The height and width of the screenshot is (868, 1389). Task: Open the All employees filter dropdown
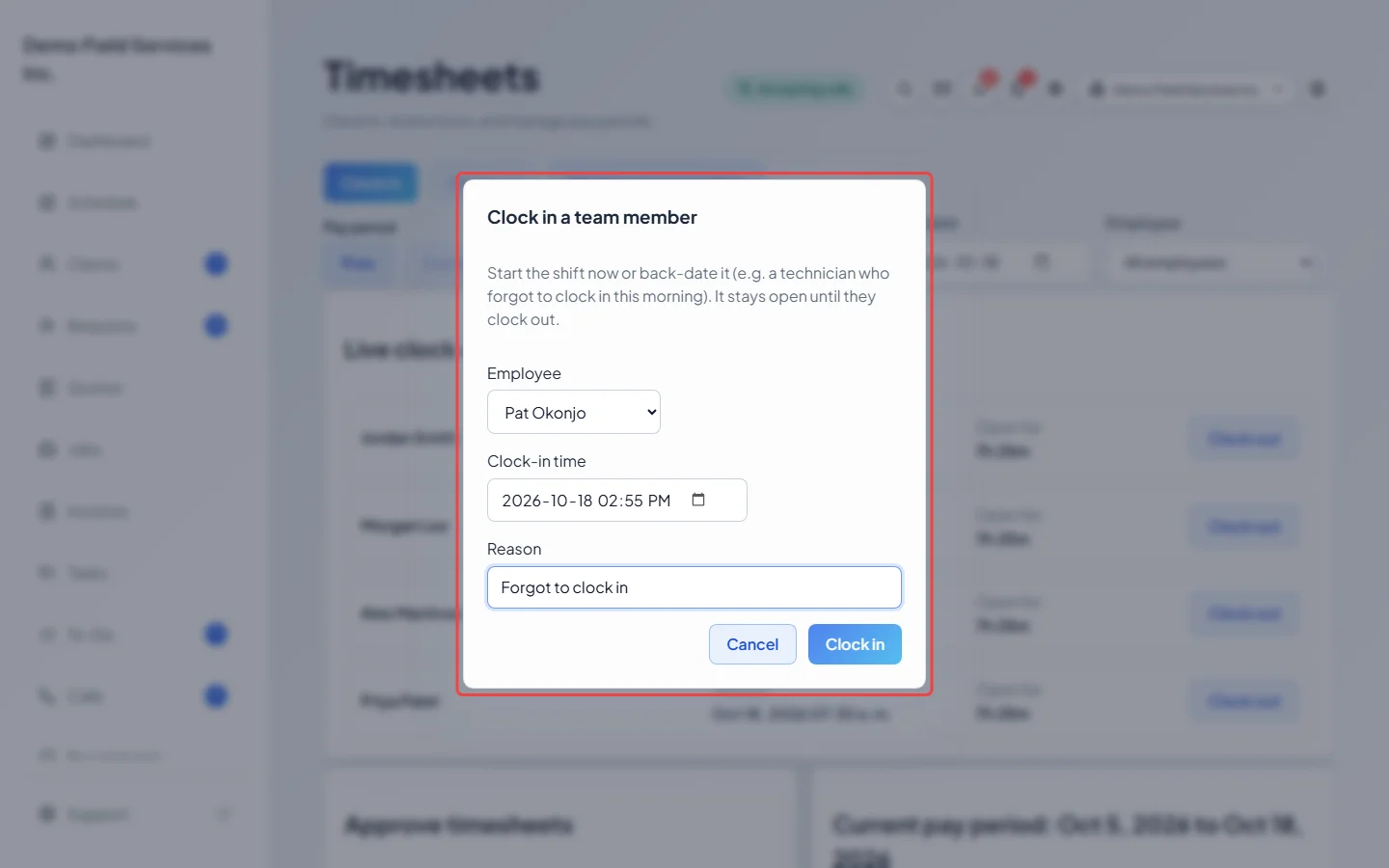1215,262
